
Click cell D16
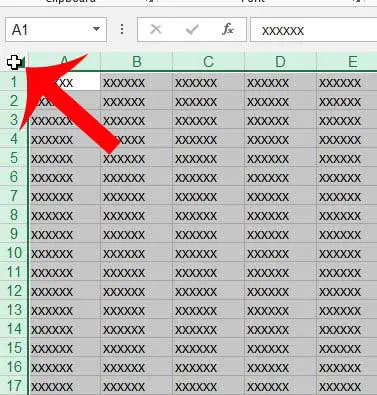click(280, 367)
